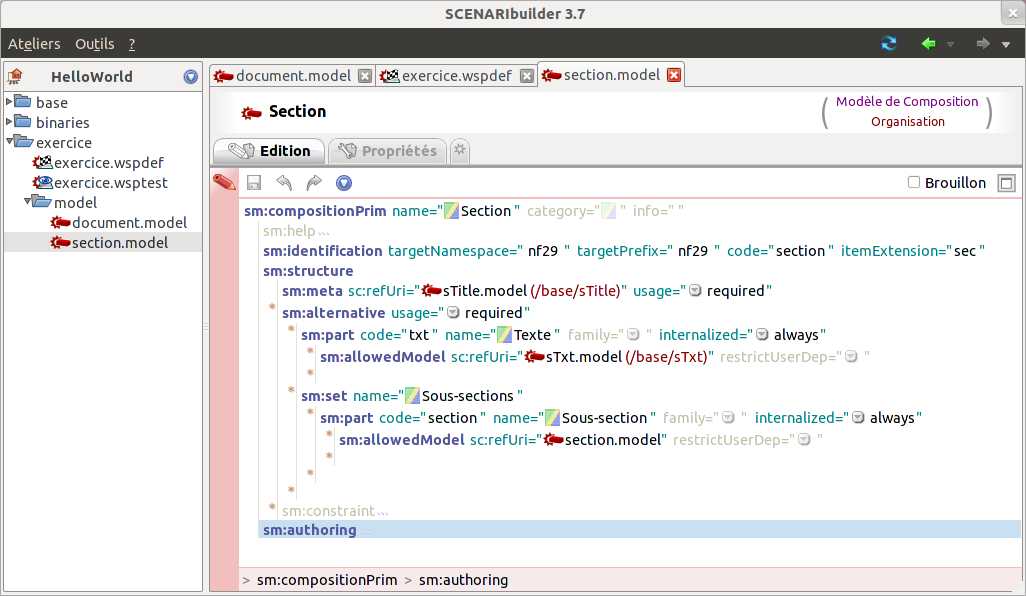The image size is (1026, 596).
Task: Open the Ateliers menu
Action: pyautogui.click(x=34, y=44)
